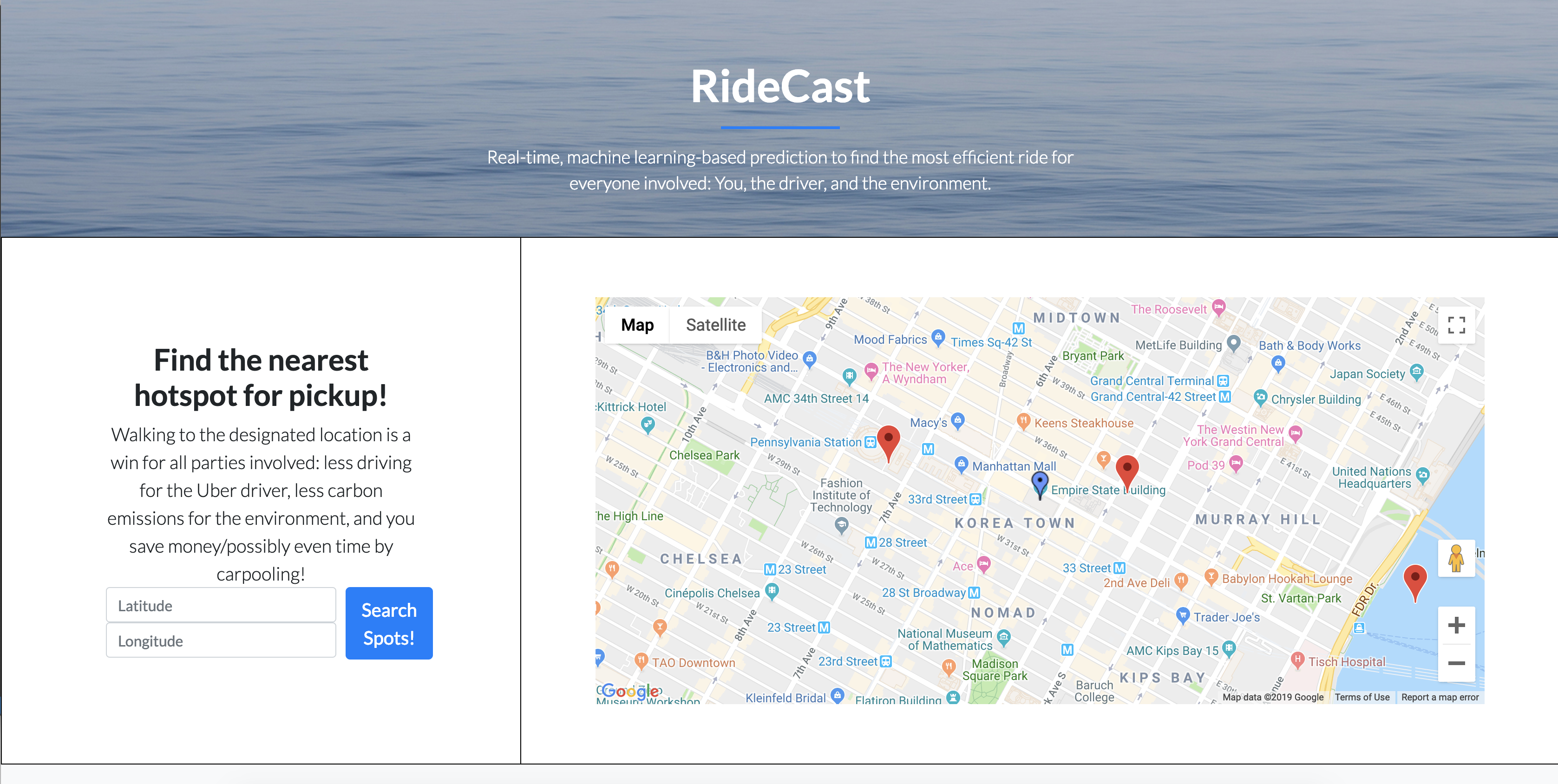
Task: Click the Tisch Hospital map pin
Action: pyautogui.click(x=1297, y=660)
